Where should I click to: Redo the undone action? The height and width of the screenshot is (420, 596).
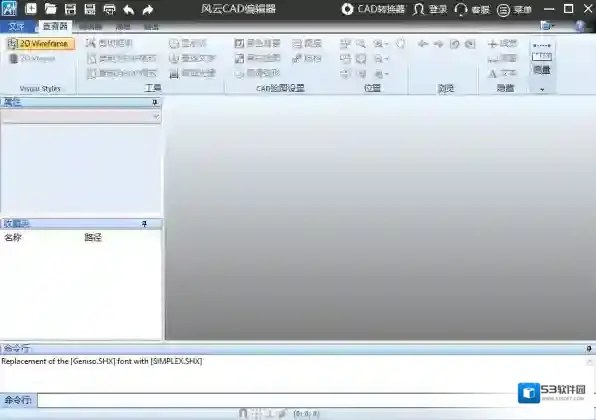(148, 9)
